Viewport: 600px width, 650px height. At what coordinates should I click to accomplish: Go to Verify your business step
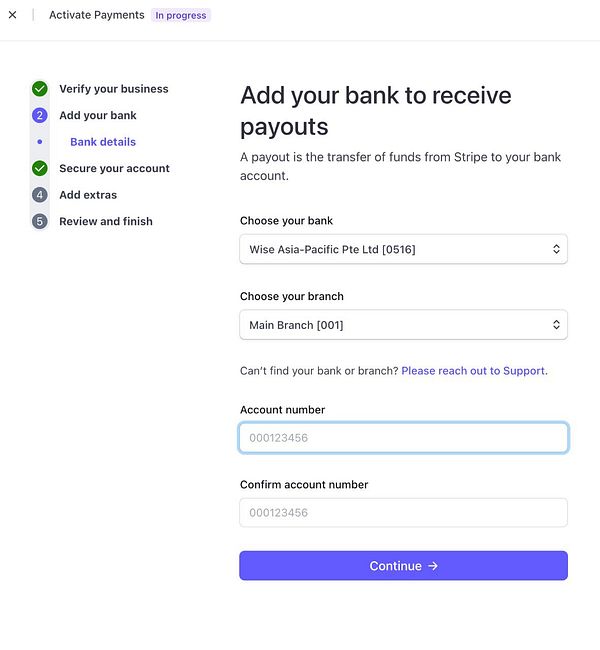pyautogui.click(x=114, y=89)
